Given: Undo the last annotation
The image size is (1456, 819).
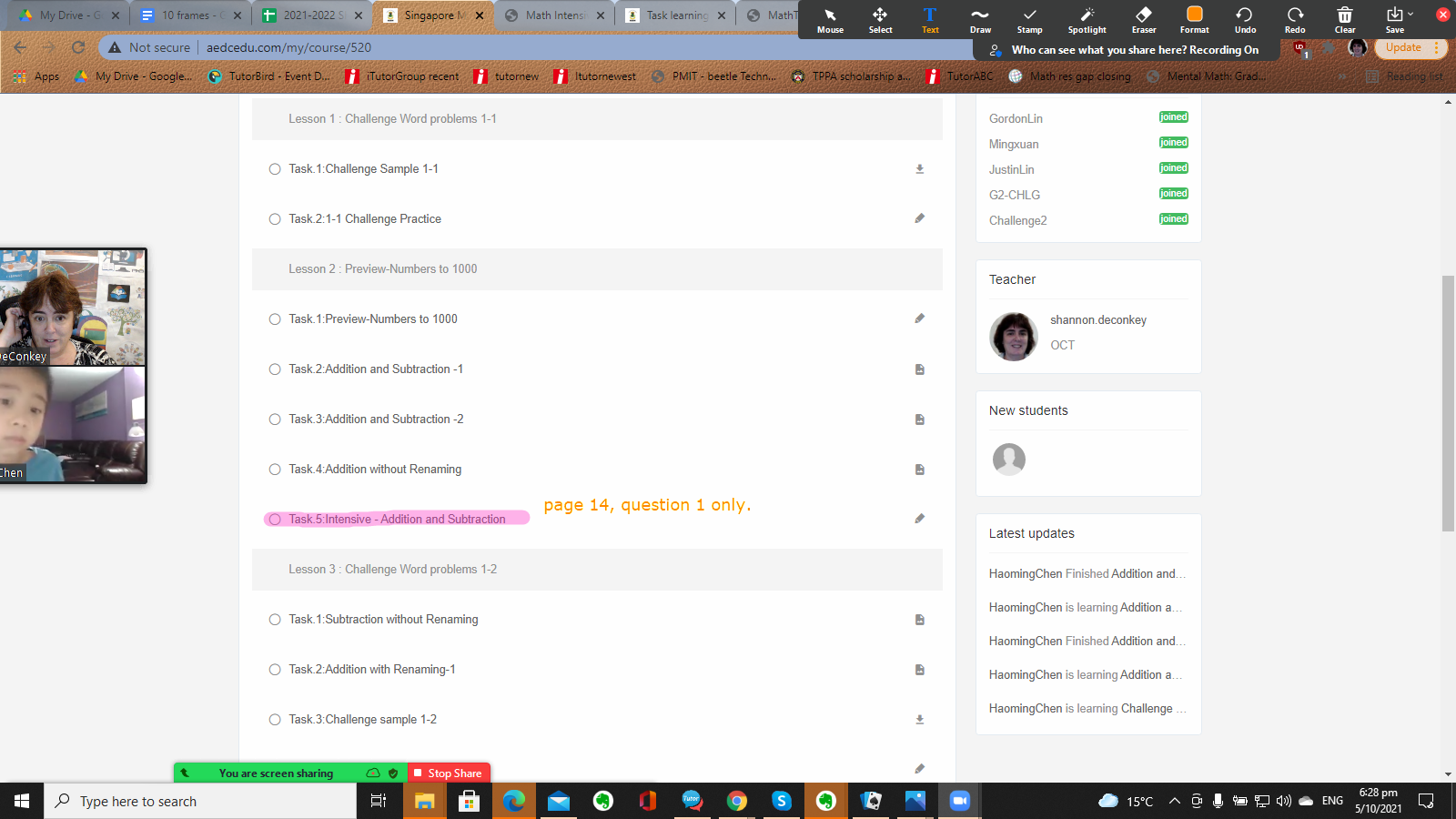Looking at the screenshot, I should coord(1245,20).
